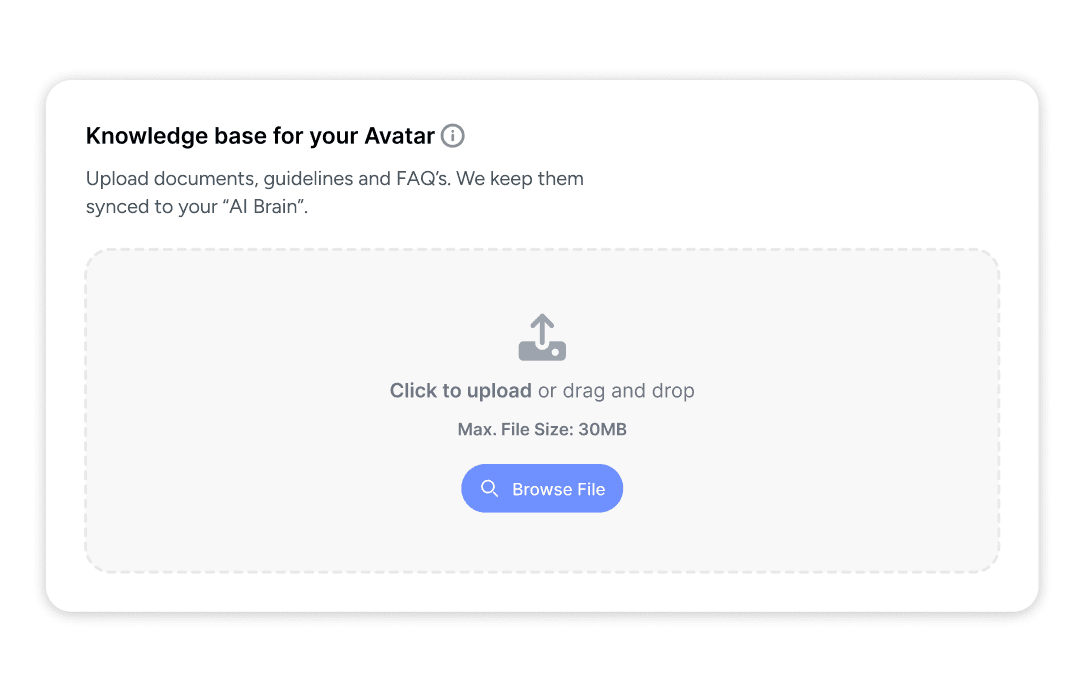Click the "Max. File Size: 30MB" note

pos(542,429)
